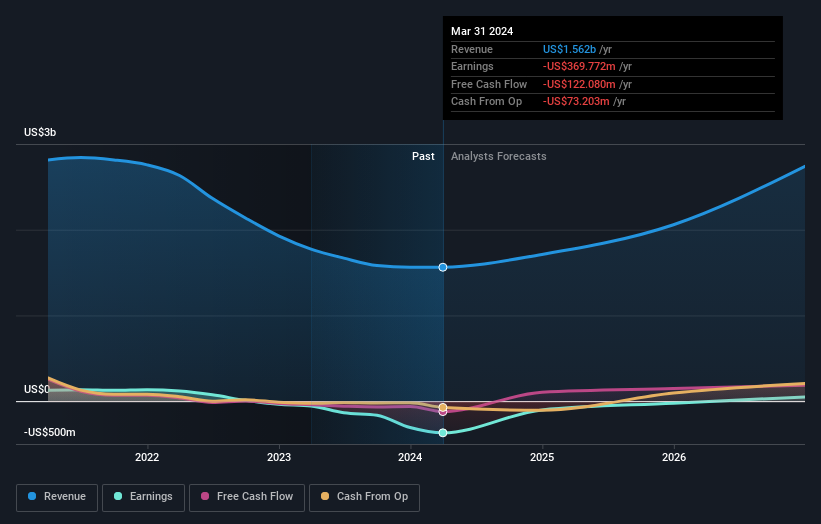821x524 pixels.
Task: Click the -US$369.772m earnings value
Action: (x=579, y=66)
